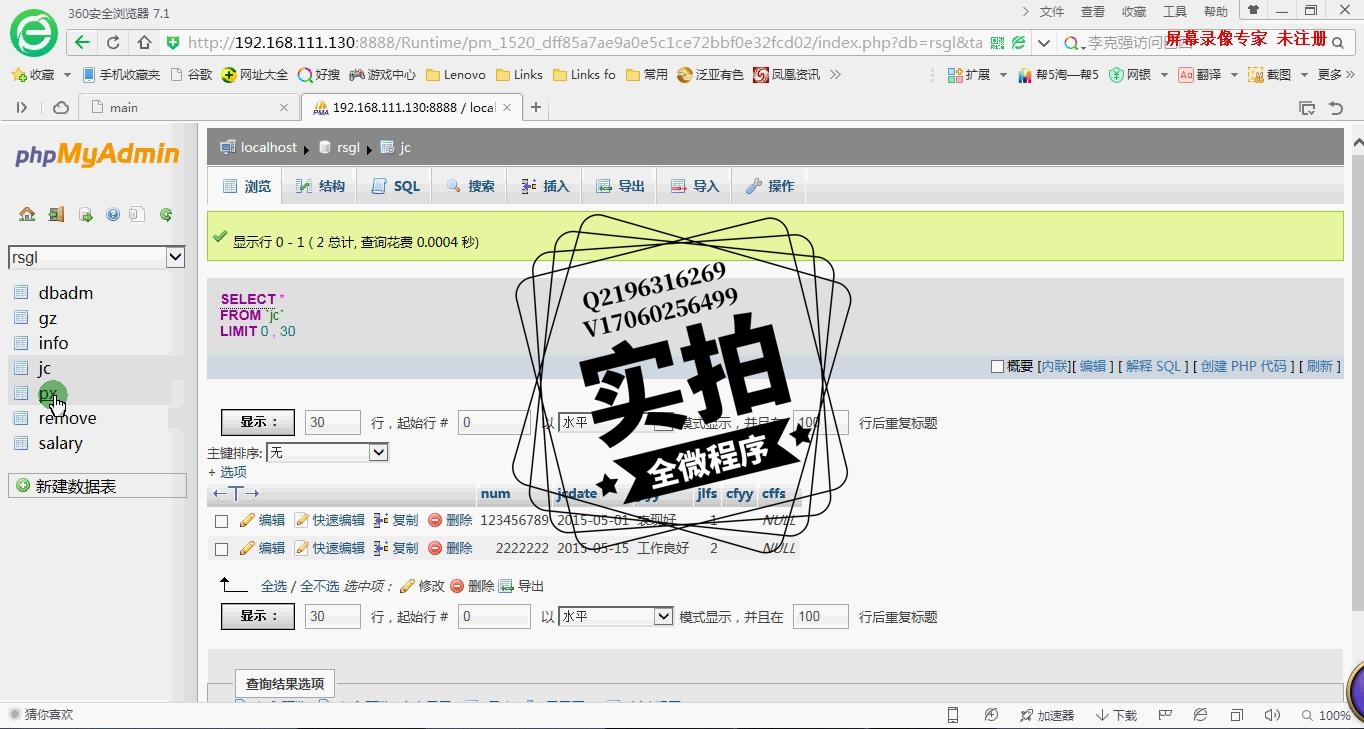Open the 插入 insert tab
The image size is (1364, 729).
545,186
